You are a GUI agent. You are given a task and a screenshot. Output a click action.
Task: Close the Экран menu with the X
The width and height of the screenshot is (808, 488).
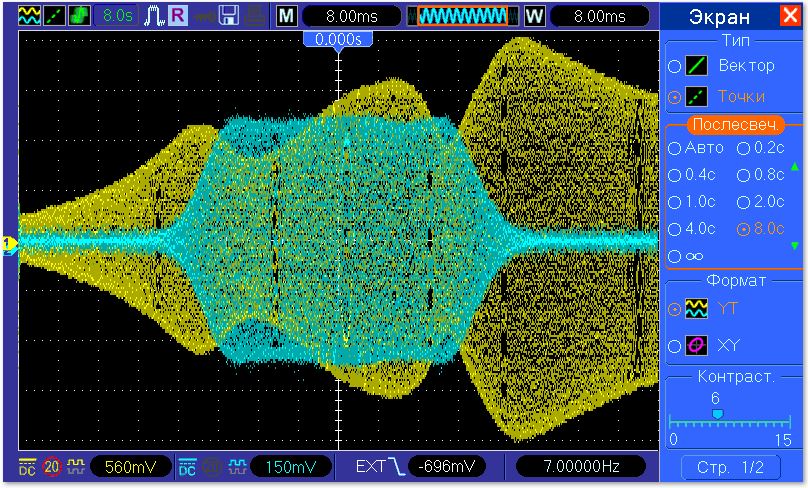pos(790,16)
